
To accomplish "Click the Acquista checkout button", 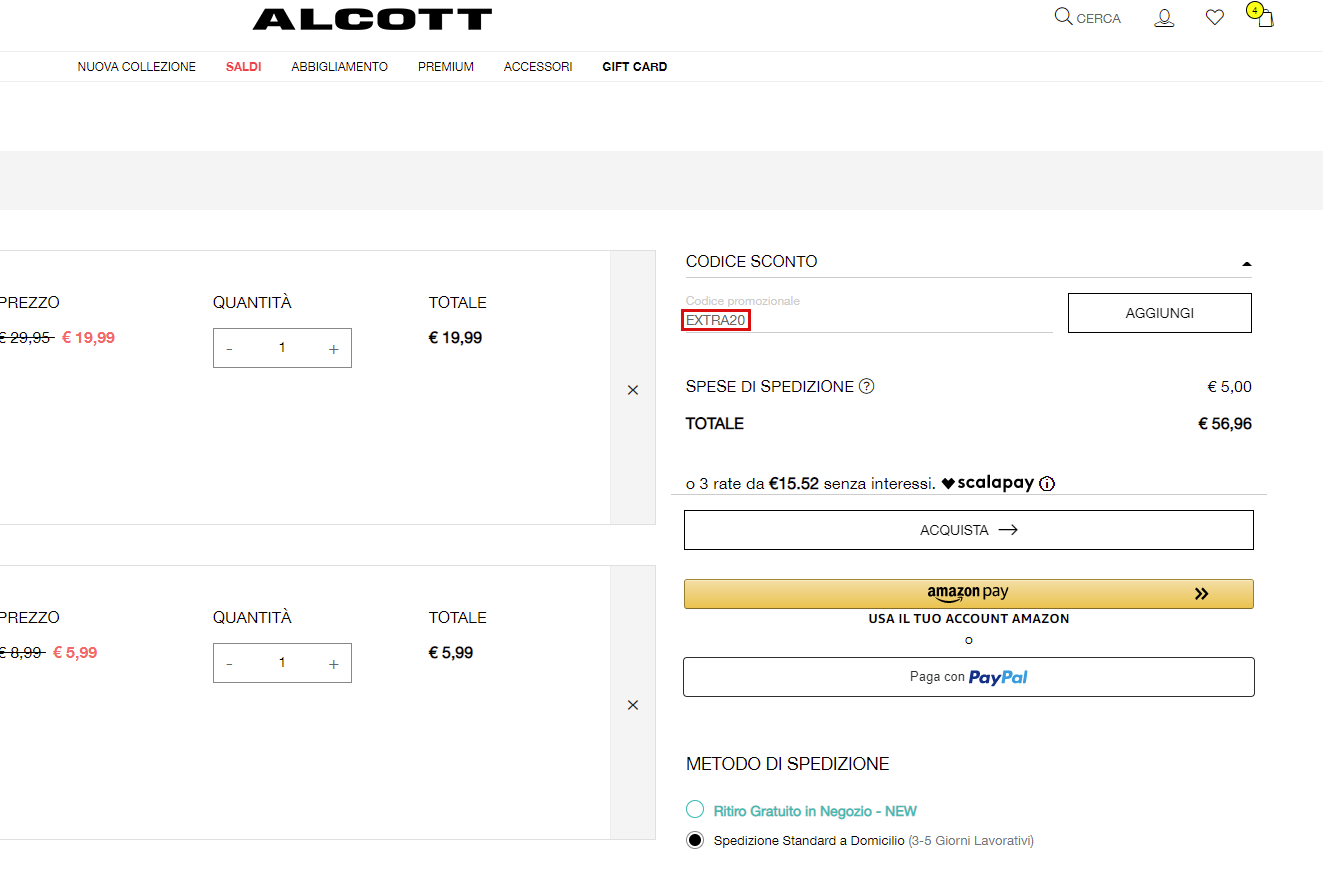I will click(968, 530).
